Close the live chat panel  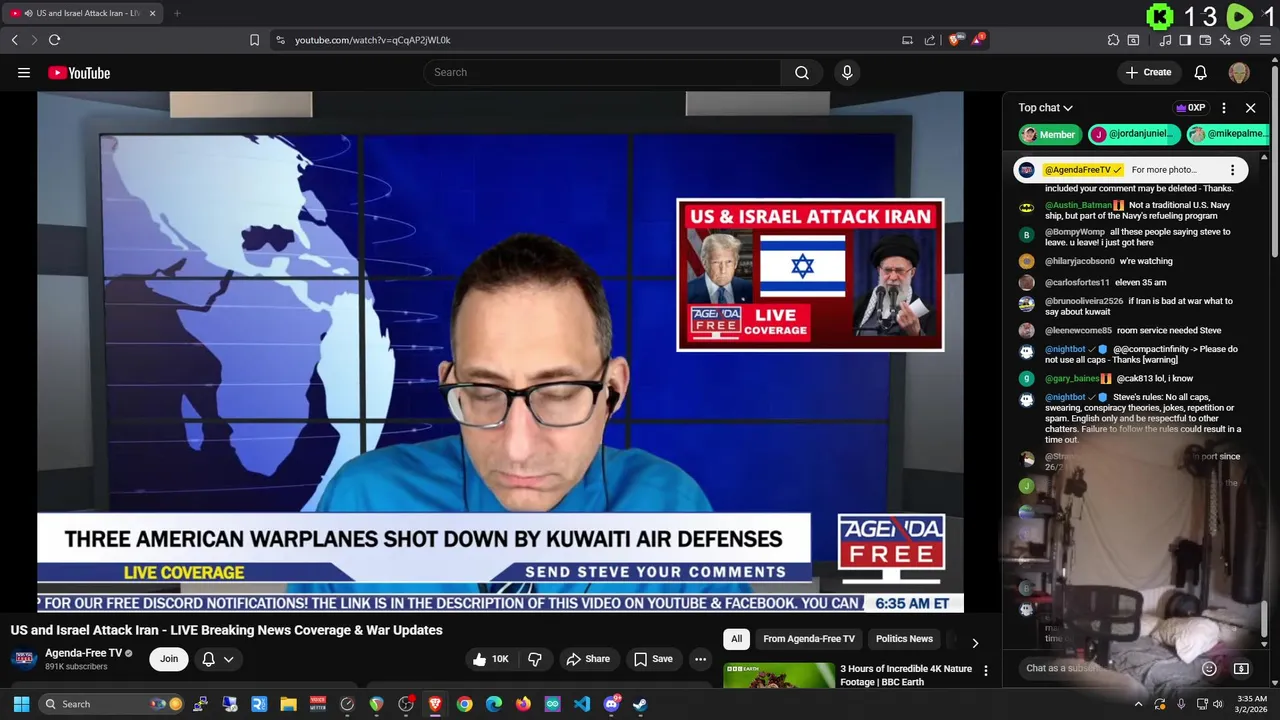pyautogui.click(x=1250, y=108)
